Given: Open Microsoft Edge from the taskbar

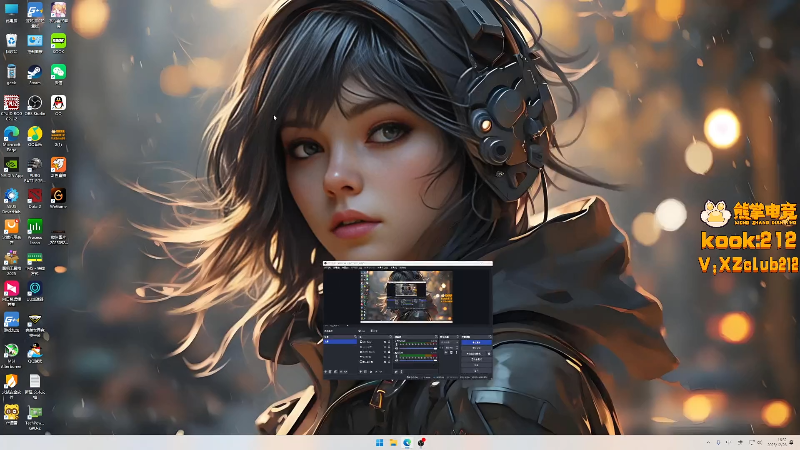Looking at the screenshot, I should [x=407, y=443].
